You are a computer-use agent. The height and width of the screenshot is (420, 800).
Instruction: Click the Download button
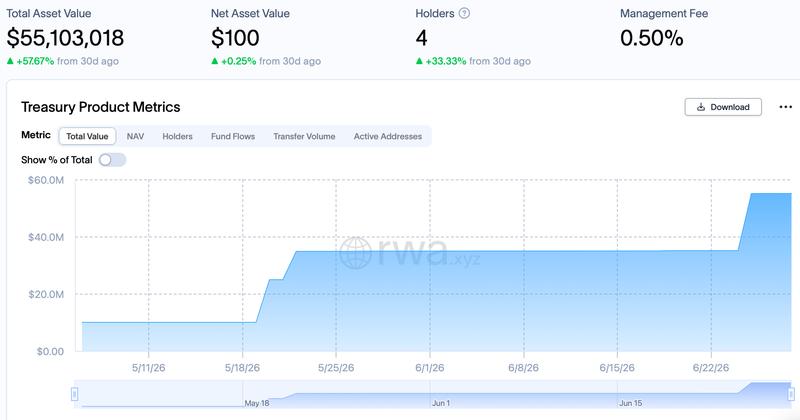pos(723,107)
